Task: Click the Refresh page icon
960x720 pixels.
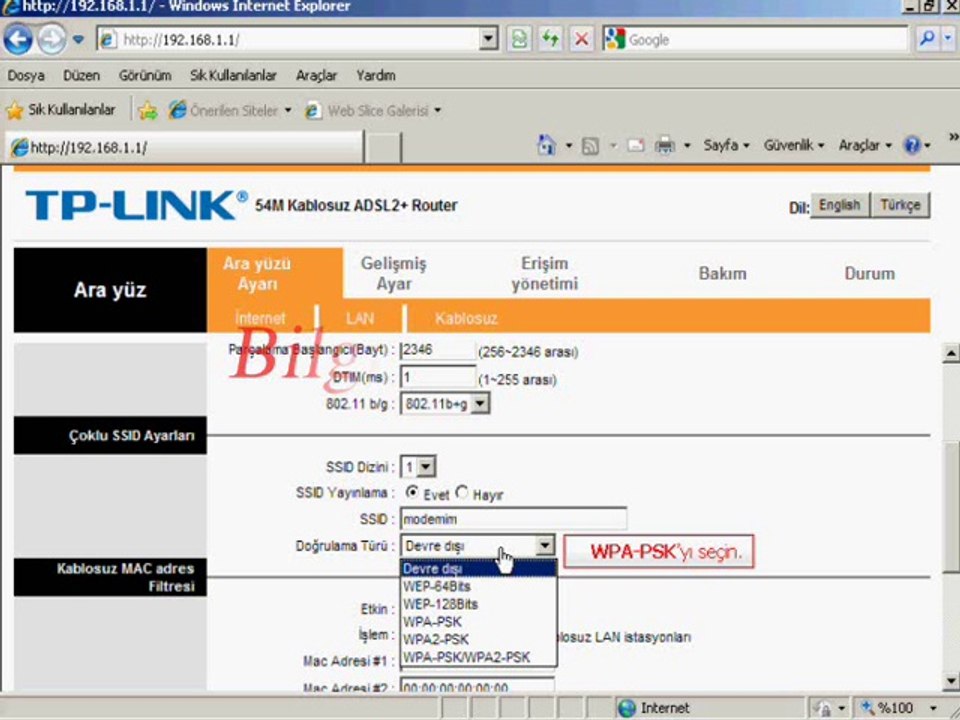Action: click(x=550, y=40)
